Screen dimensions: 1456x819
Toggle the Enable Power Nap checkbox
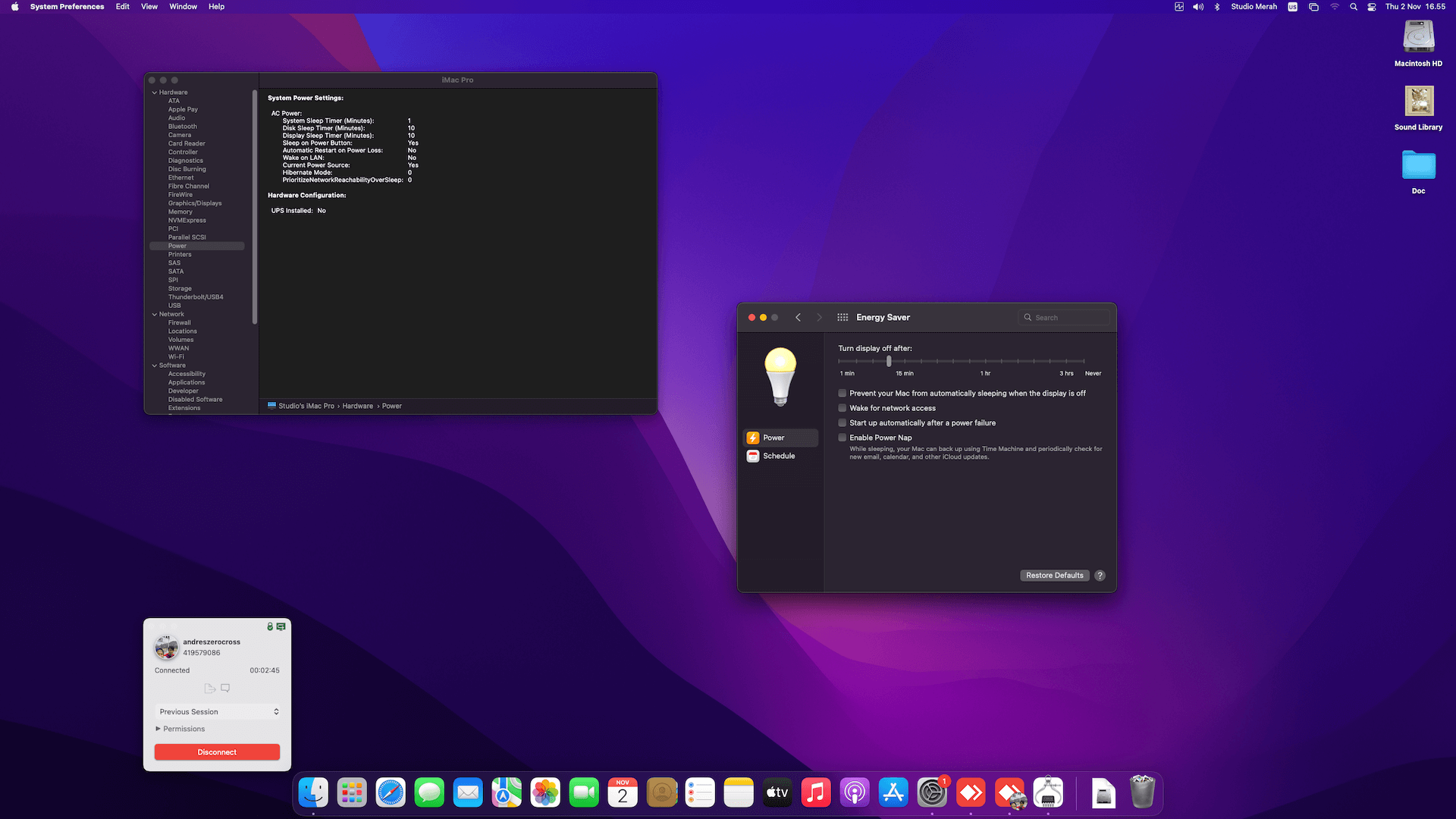(x=842, y=438)
